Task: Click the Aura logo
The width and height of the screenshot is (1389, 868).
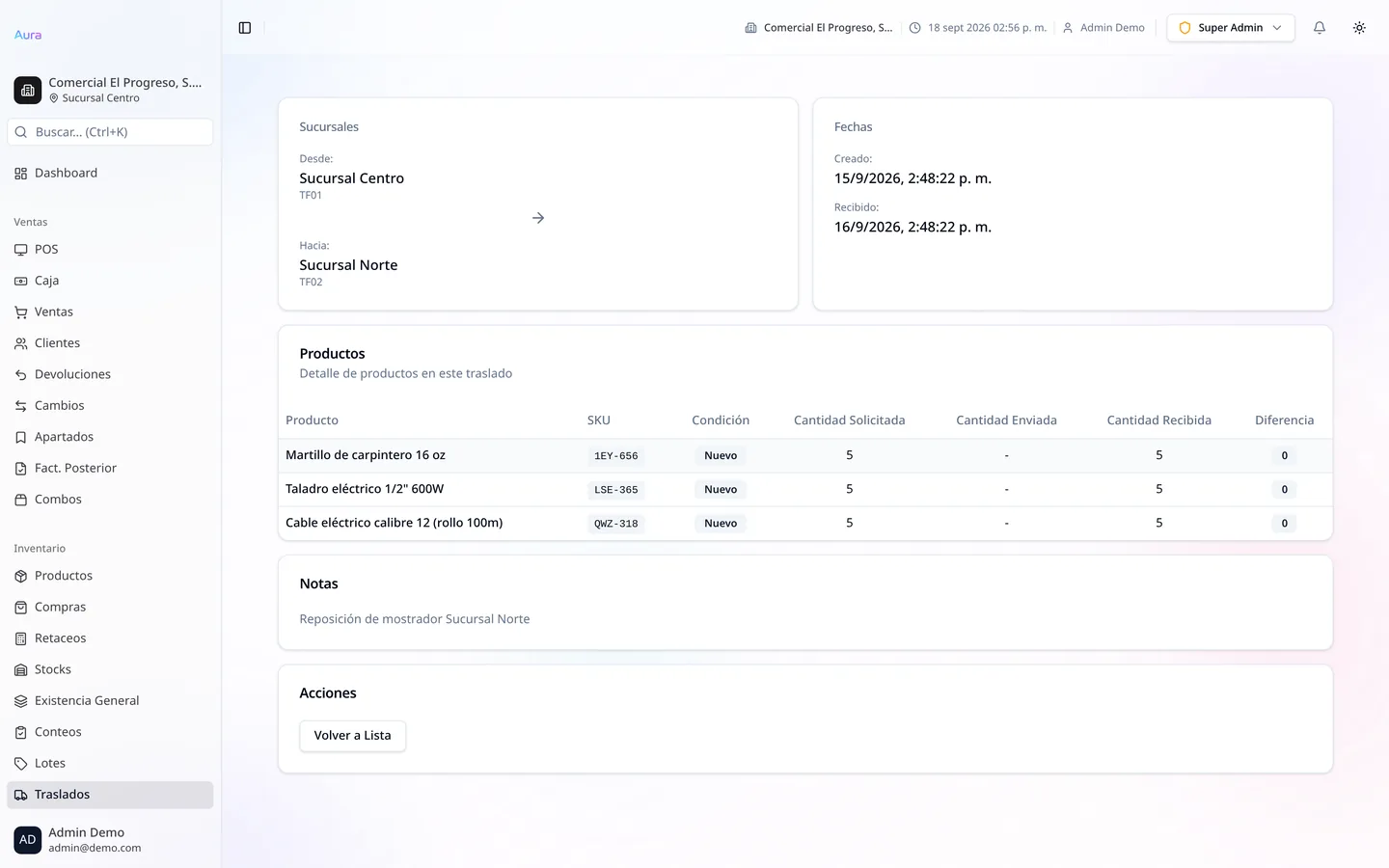Action: click(28, 35)
